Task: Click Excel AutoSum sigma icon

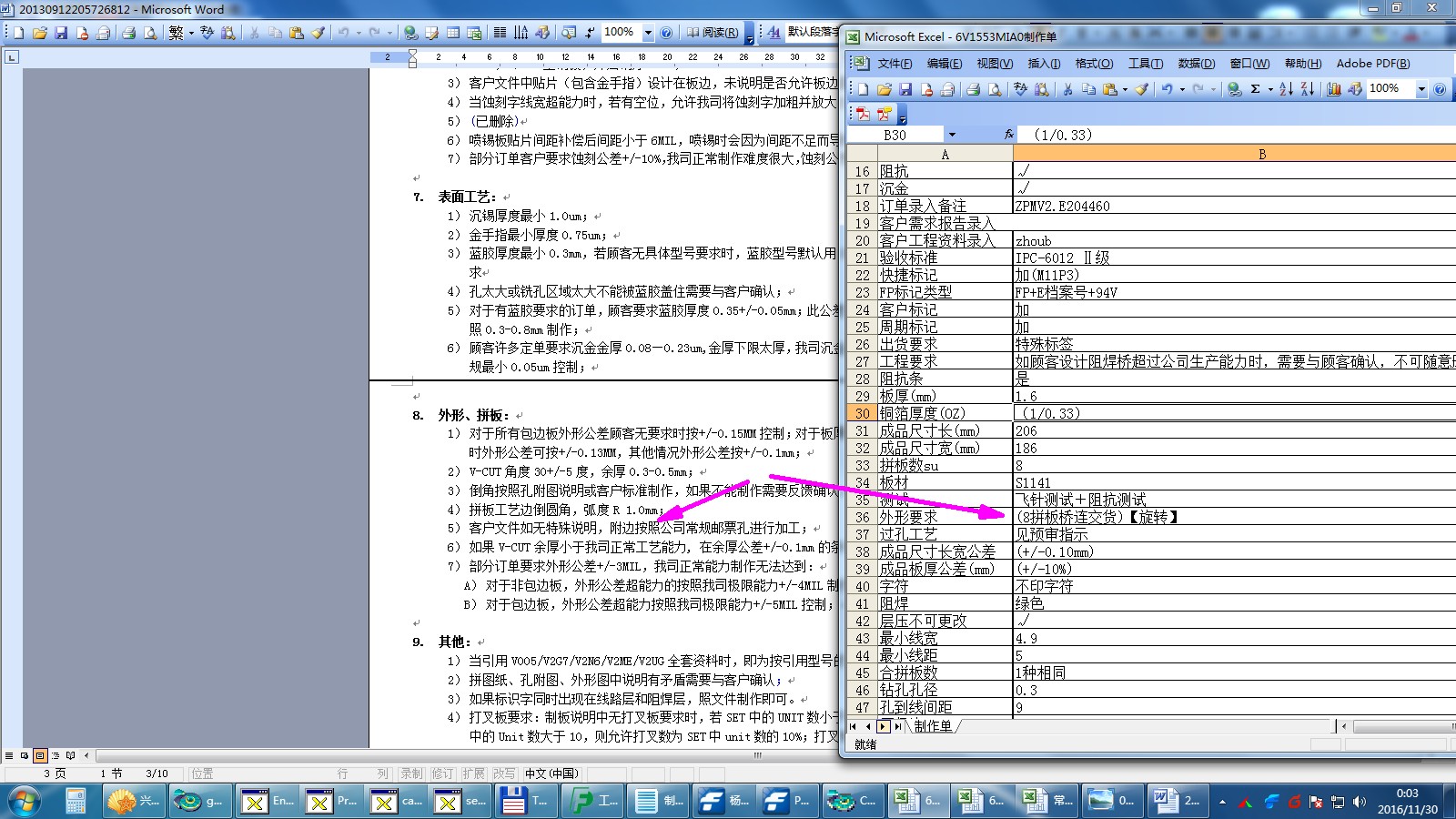Action: (x=1256, y=89)
